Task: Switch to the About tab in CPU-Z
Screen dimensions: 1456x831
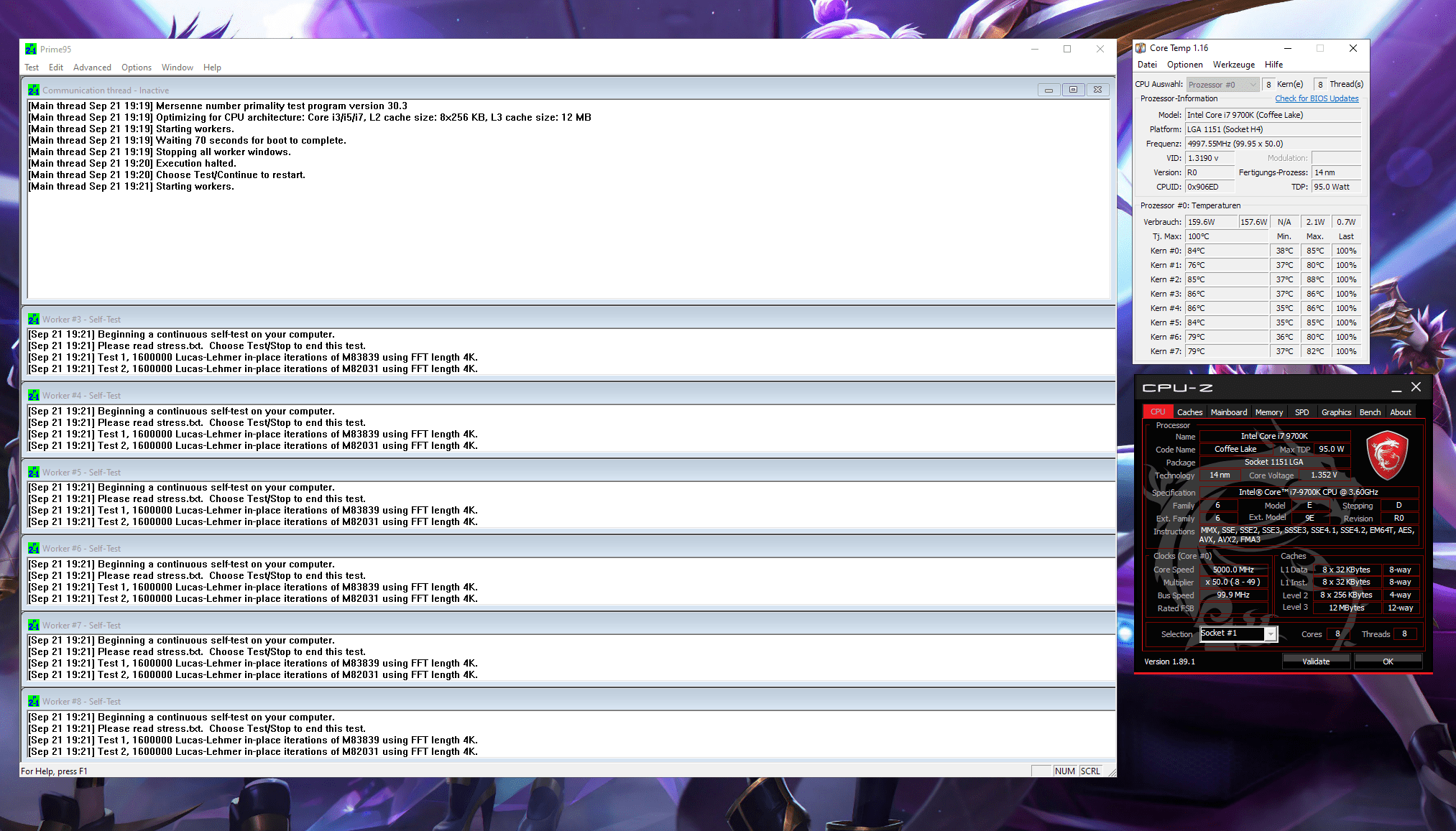Action: click(1400, 412)
